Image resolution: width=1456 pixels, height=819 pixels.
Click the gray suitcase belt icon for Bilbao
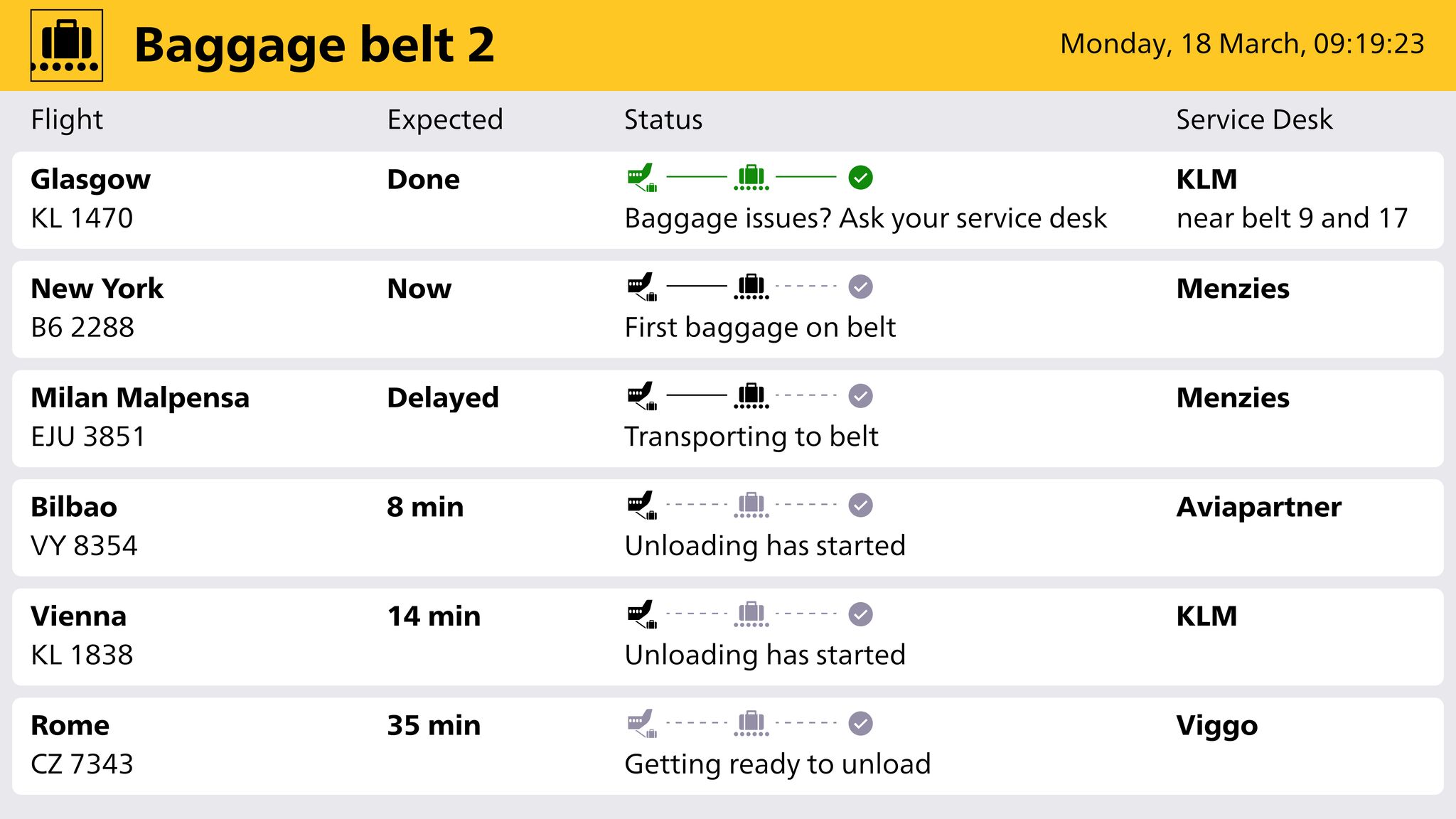click(751, 505)
